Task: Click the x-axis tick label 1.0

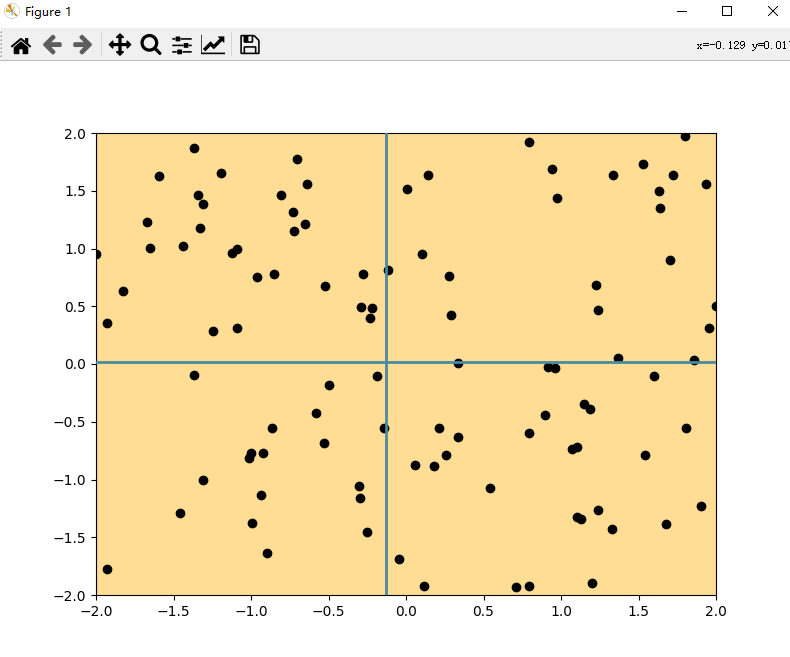Action: coord(561,611)
